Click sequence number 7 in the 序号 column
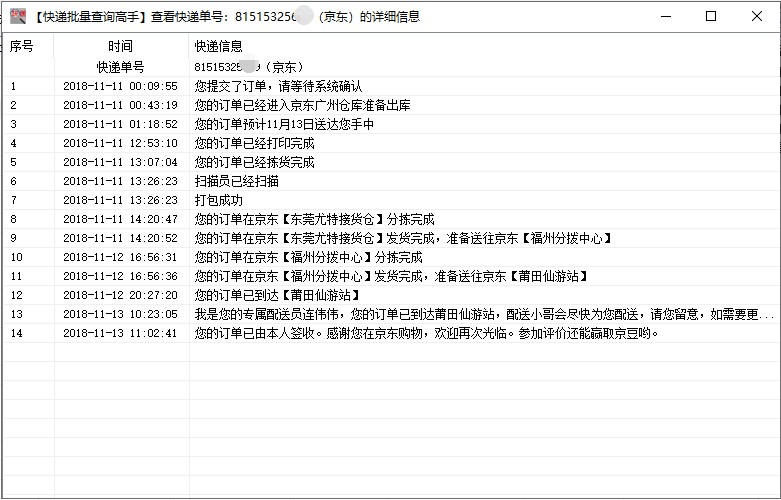The image size is (781, 500). (x=13, y=200)
